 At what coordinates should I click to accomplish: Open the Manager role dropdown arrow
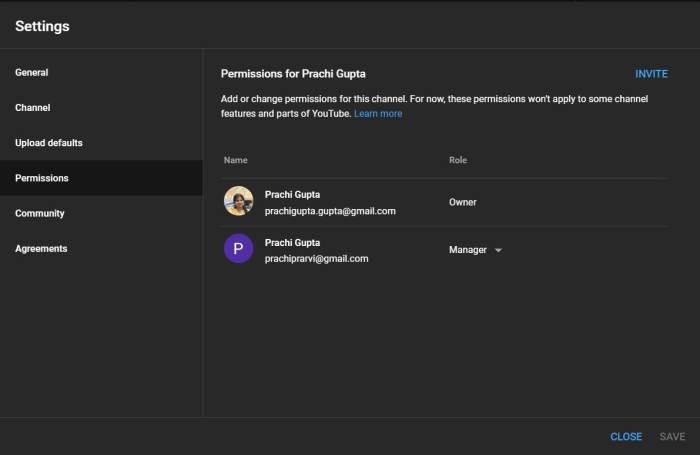498,250
